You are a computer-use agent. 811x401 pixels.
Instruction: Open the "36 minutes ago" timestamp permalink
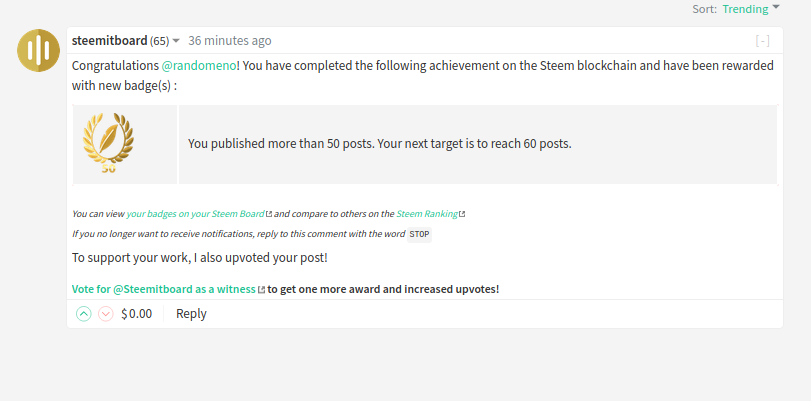[229, 41]
